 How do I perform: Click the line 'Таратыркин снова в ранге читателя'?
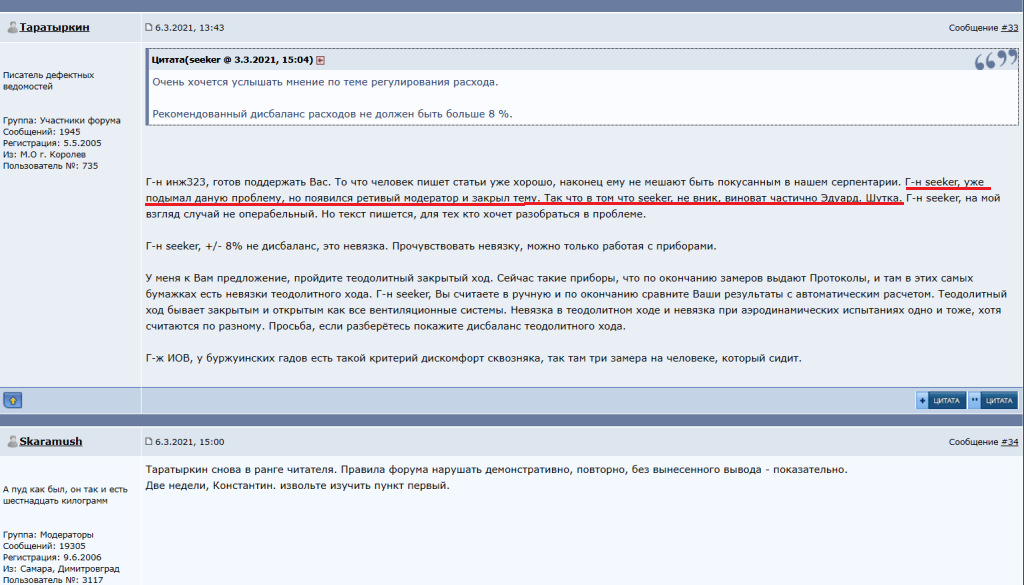coord(496,469)
